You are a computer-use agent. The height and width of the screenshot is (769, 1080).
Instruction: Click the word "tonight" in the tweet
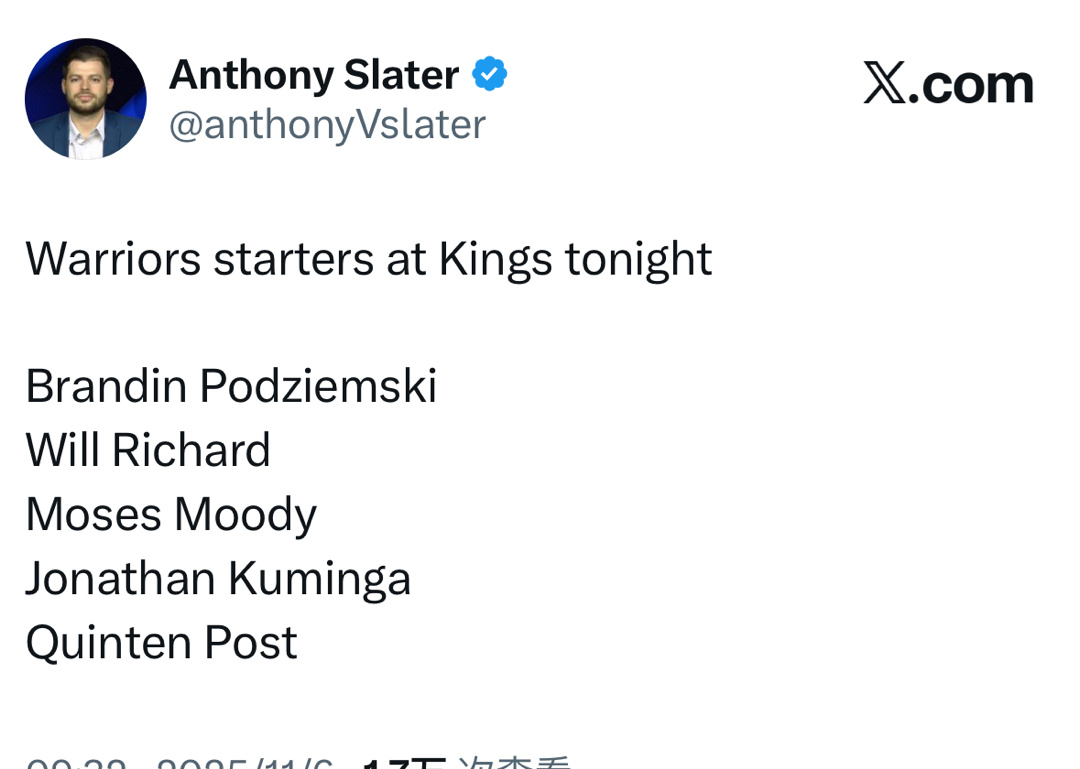click(x=638, y=259)
